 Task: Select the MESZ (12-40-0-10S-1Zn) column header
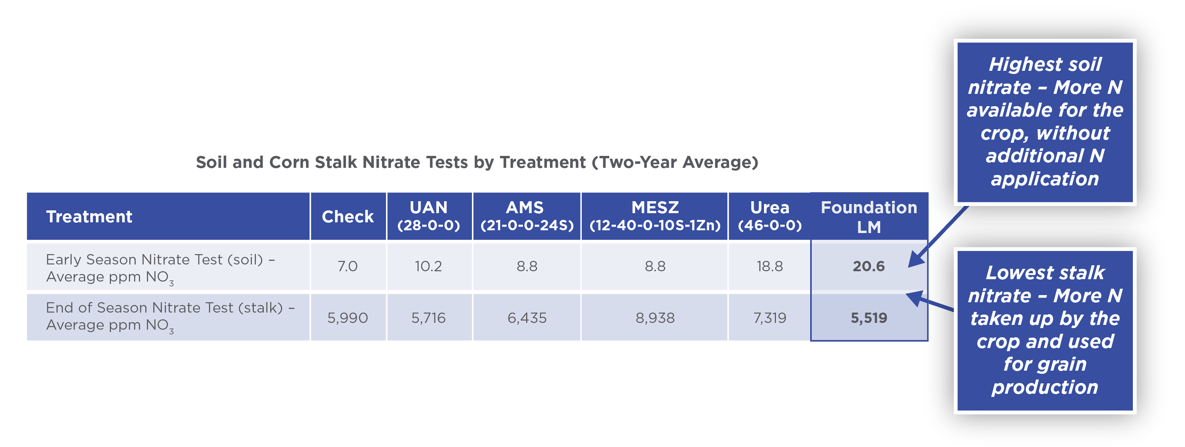tap(654, 216)
